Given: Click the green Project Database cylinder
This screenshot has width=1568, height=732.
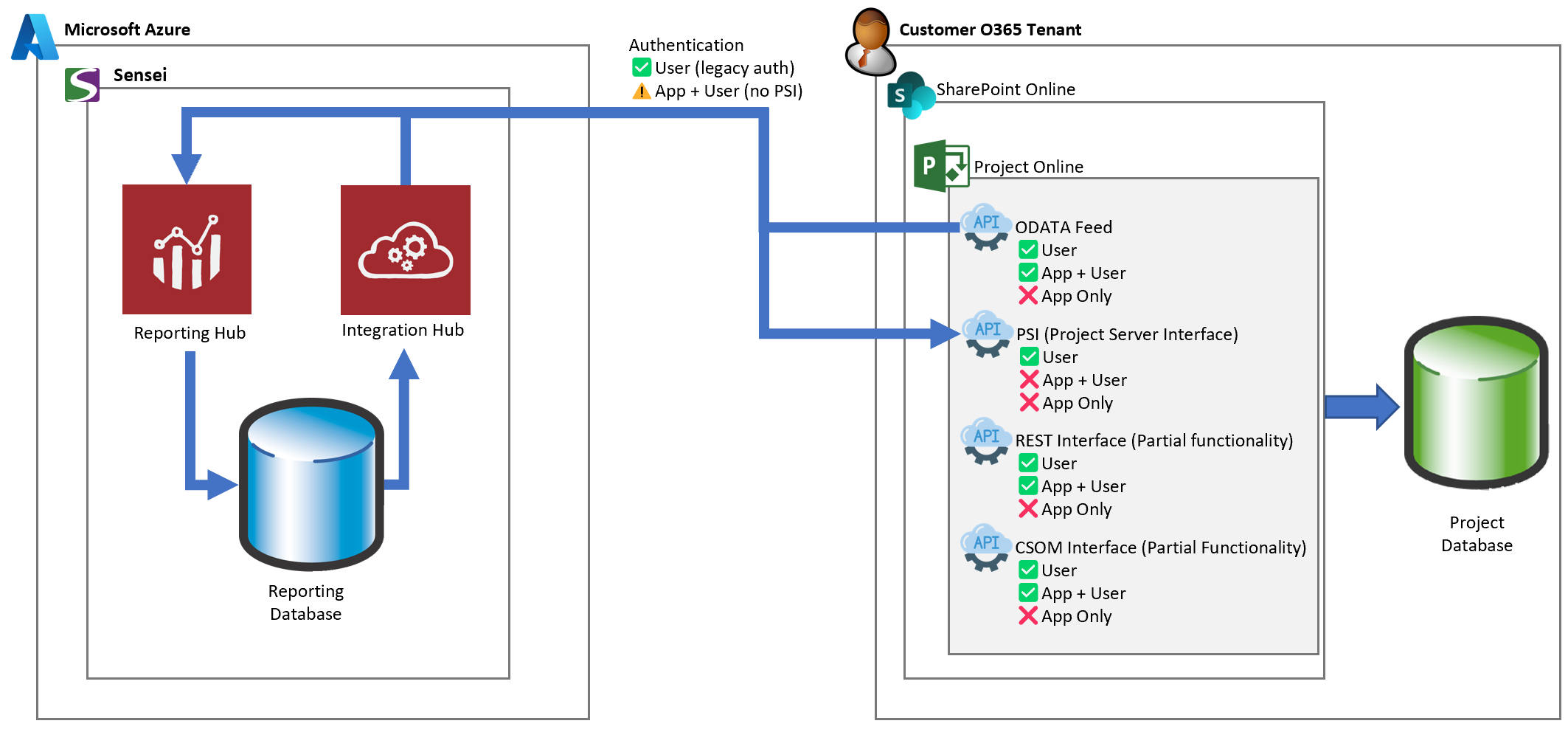Looking at the screenshot, I should pyautogui.click(x=1476, y=403).
